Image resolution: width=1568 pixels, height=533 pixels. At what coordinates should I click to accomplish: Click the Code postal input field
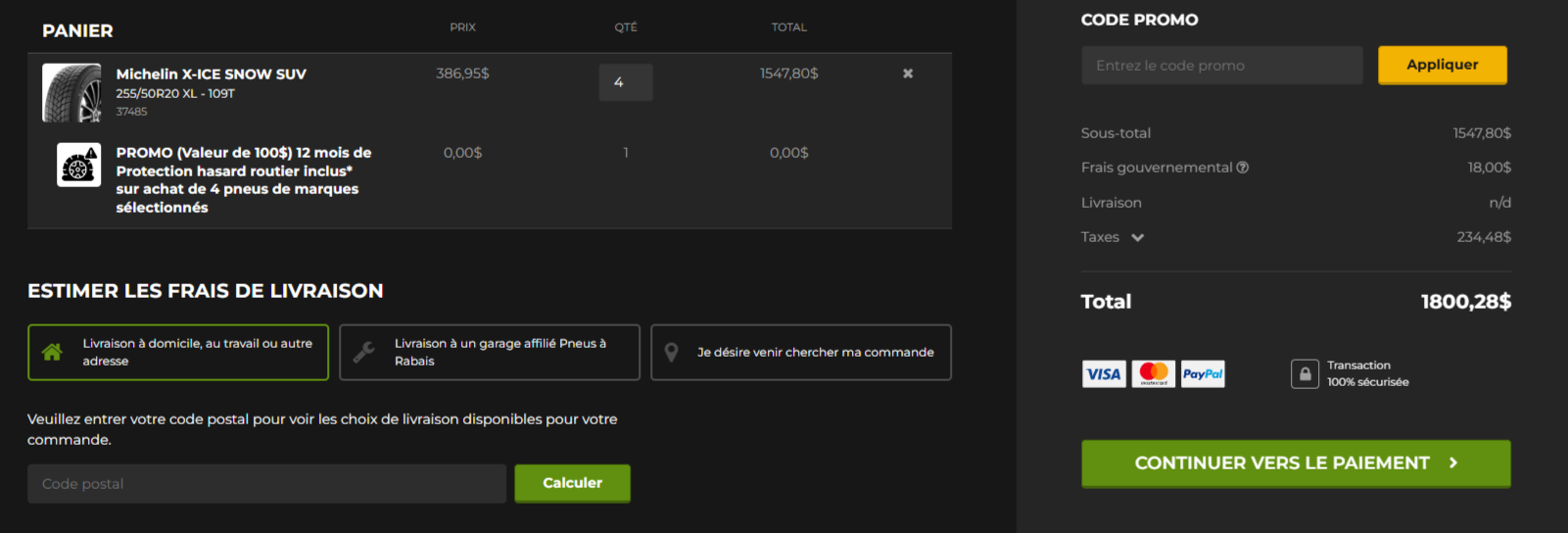pos(266,484)
